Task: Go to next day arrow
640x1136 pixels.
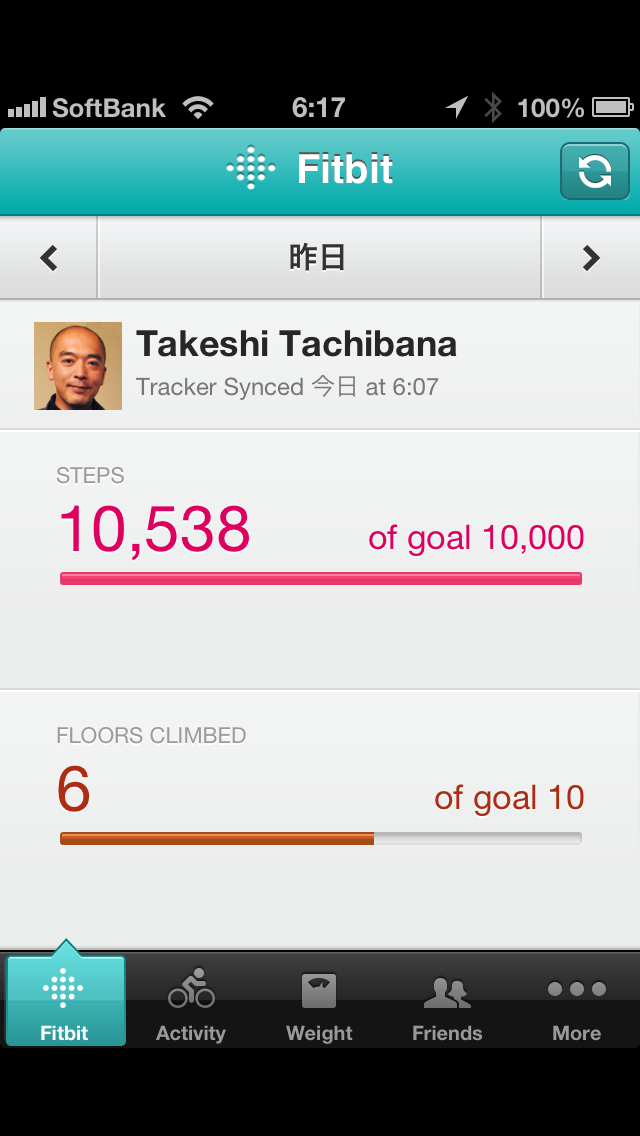Action: 591,259
